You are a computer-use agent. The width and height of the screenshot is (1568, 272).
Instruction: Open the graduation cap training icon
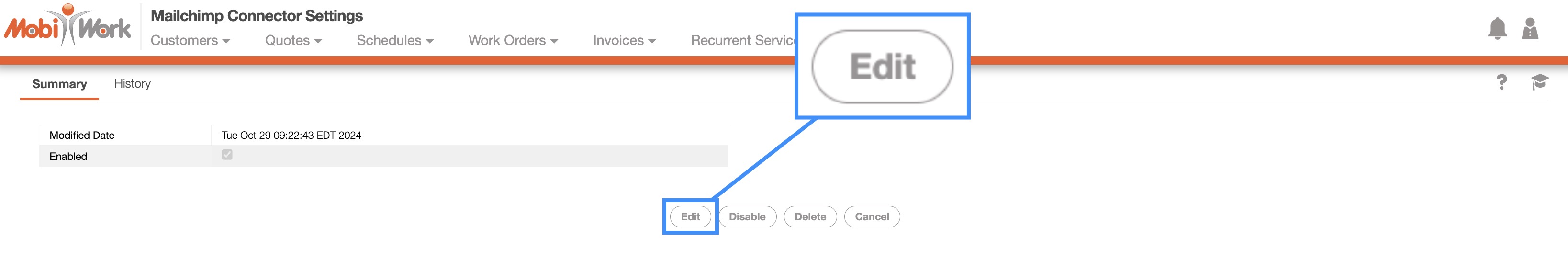click(1539, 82)
